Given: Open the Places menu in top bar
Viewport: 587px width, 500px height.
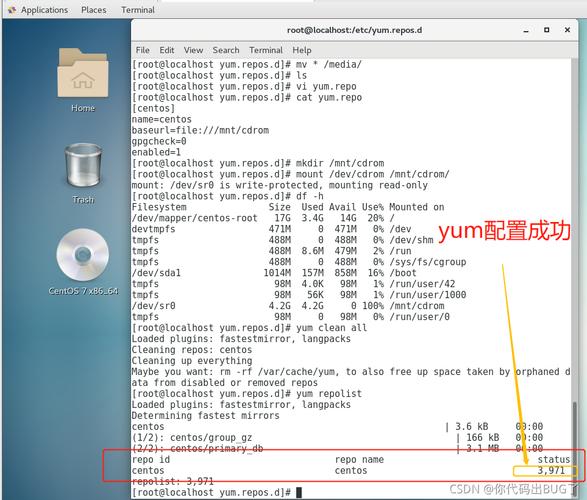Looking at the screenshot, I should click(94, 10).
